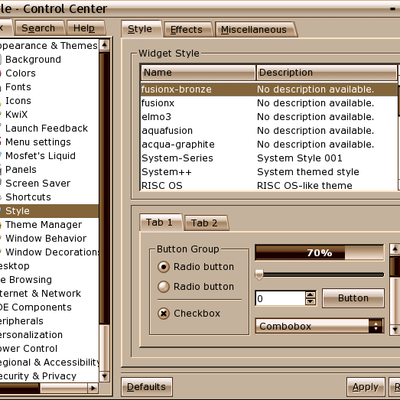Increase the spinbox value with up arrow

point(311,295)
